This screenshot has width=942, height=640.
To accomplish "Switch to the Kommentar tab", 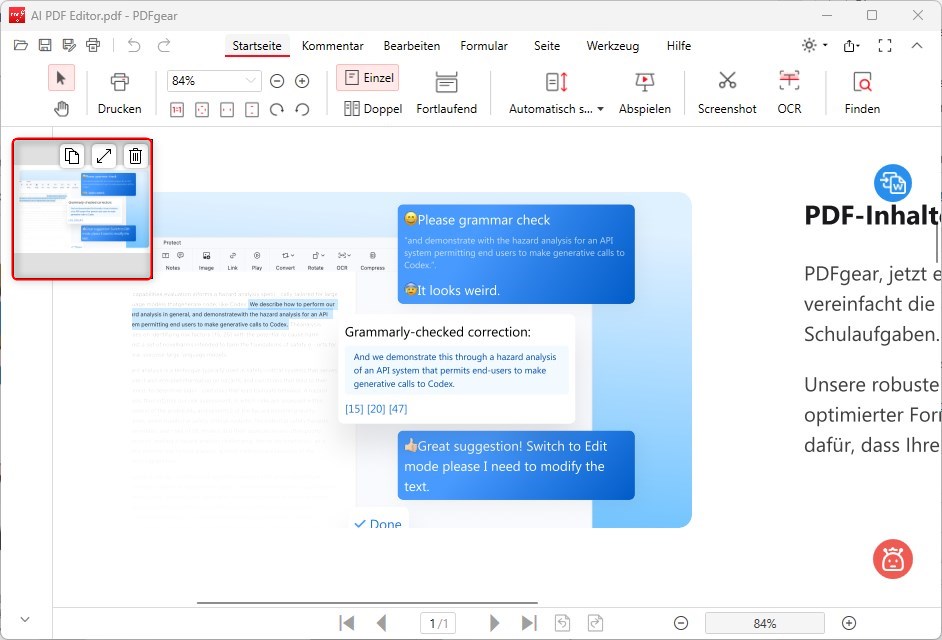I will tap(332, 46).
